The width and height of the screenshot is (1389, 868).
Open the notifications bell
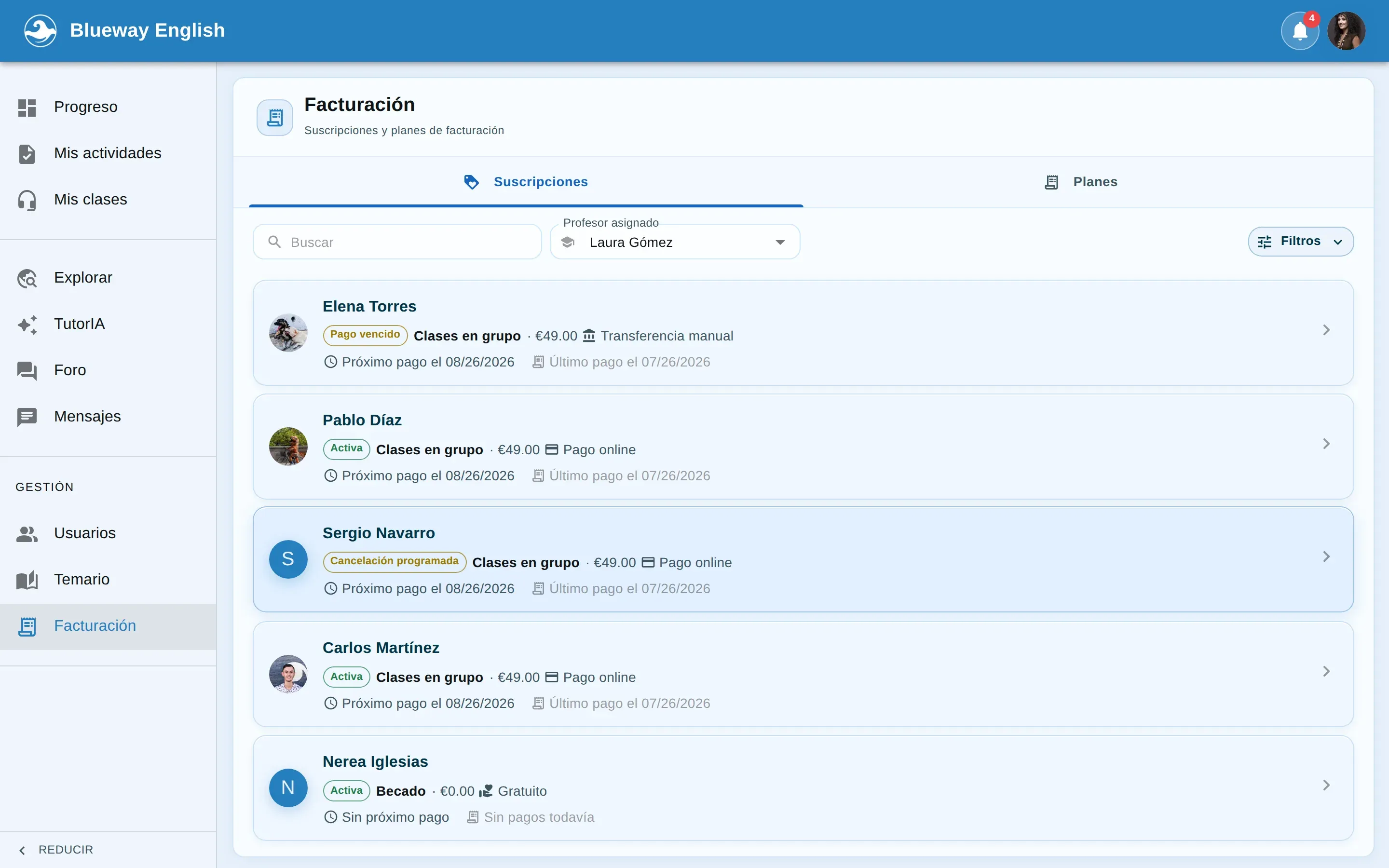[1299, 31]
